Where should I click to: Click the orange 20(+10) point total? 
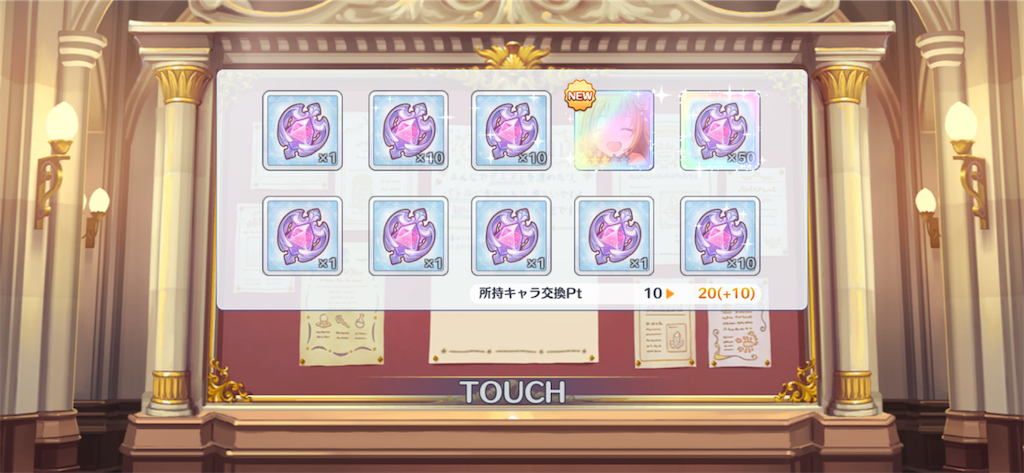(726, 293)
